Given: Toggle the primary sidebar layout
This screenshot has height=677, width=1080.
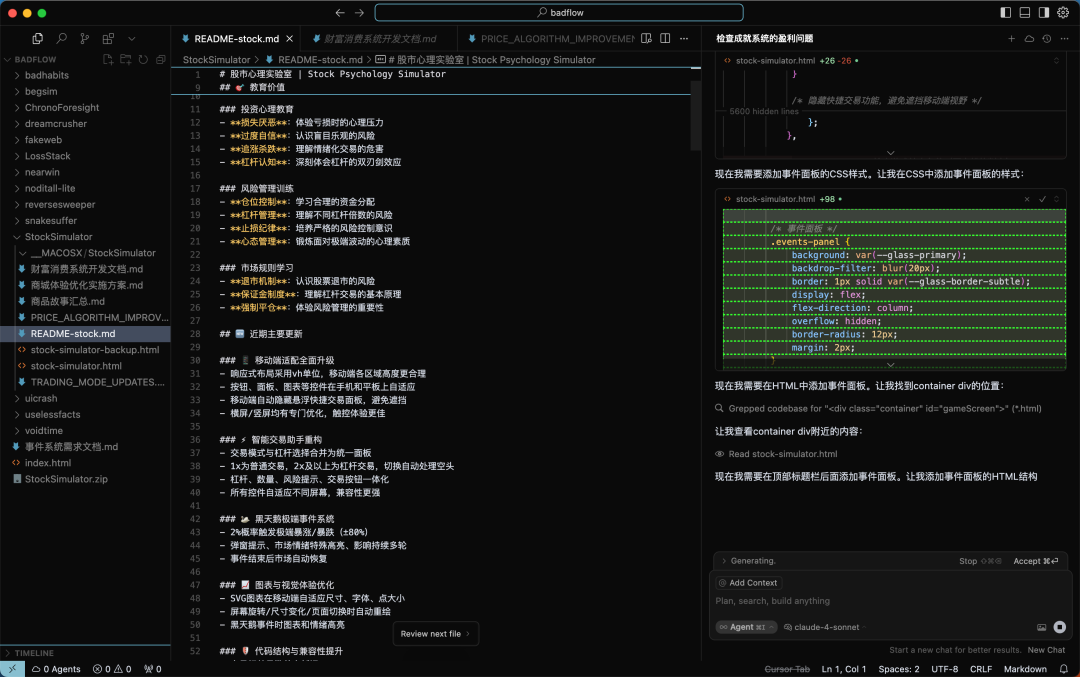Looking at the screenshot, I should [x=1006, y=12].
